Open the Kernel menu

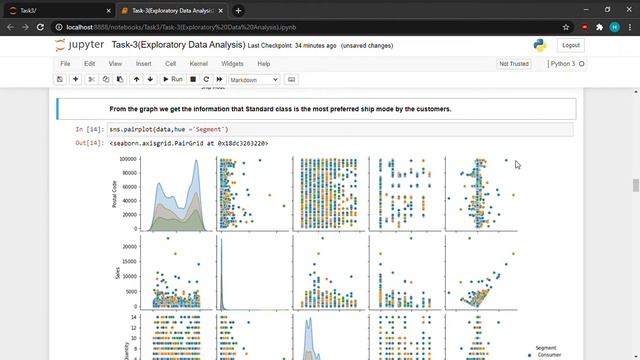point(199,64)
